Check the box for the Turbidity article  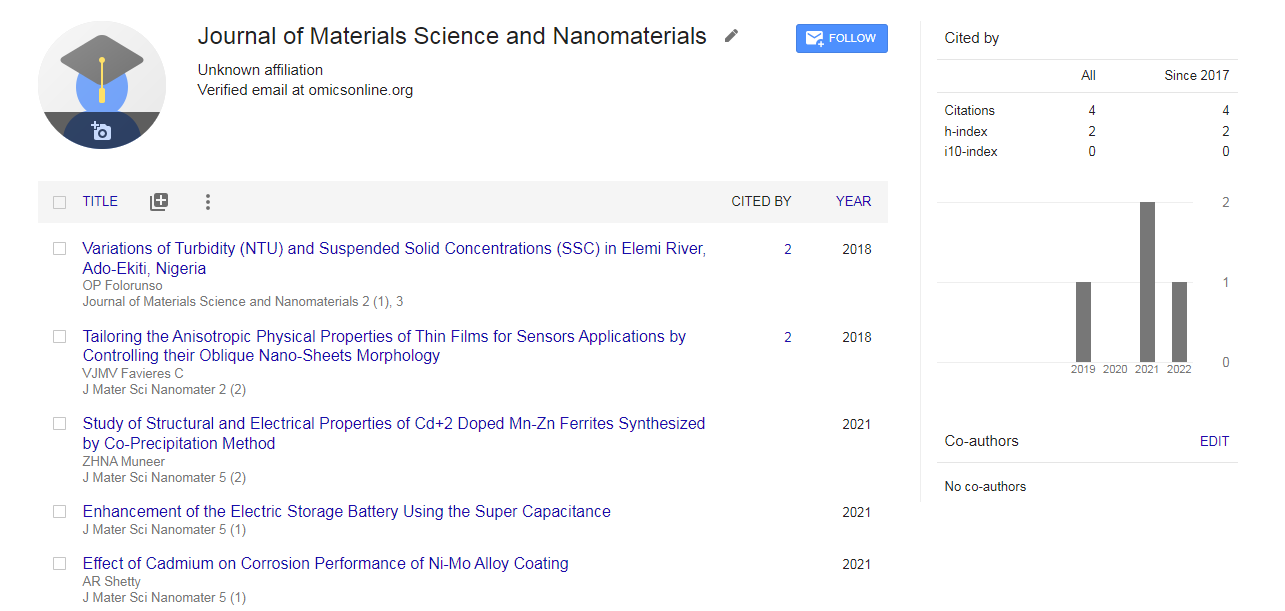coord(60,249)
